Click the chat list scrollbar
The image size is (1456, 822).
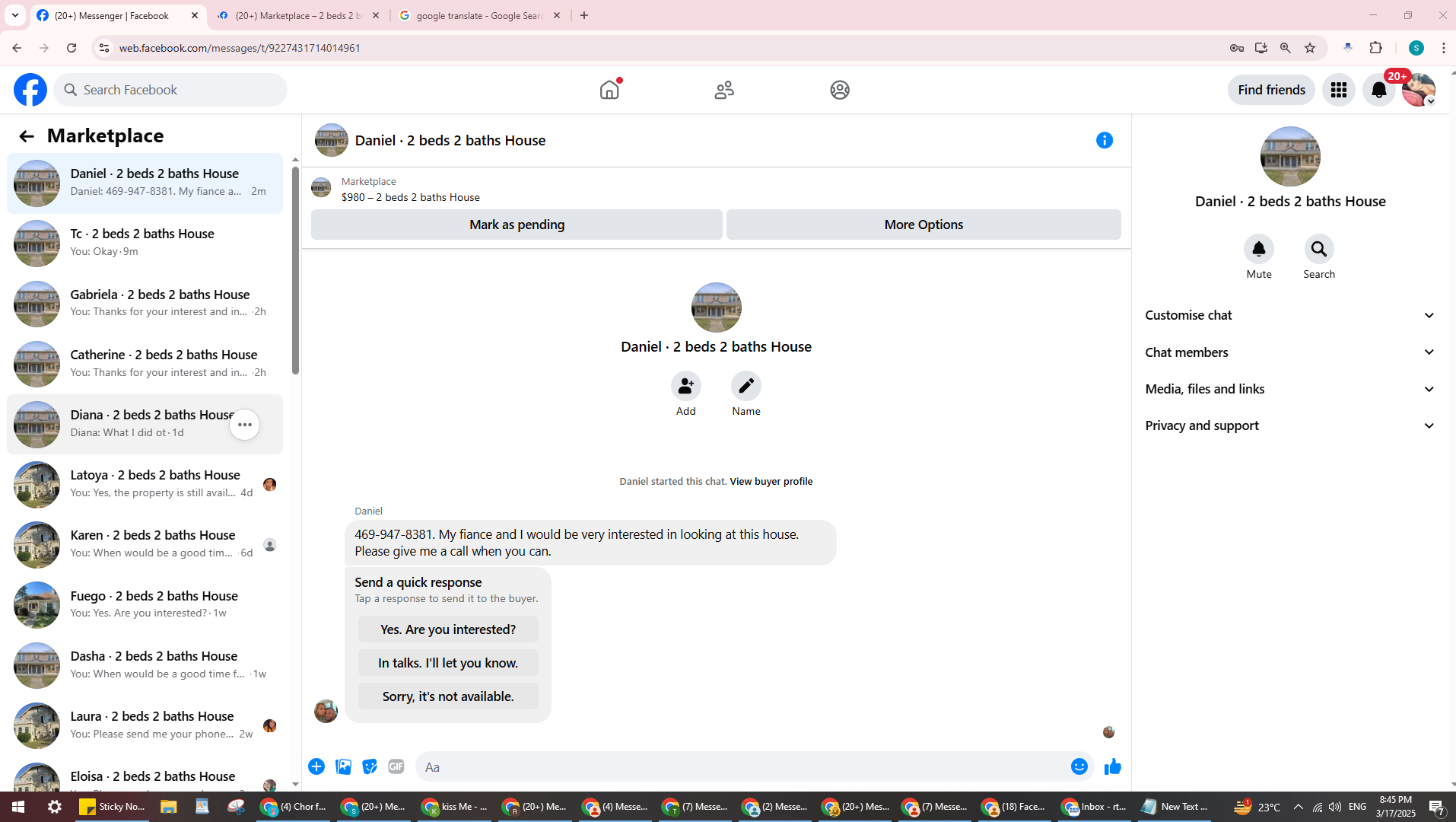click(x=295, y=270)
